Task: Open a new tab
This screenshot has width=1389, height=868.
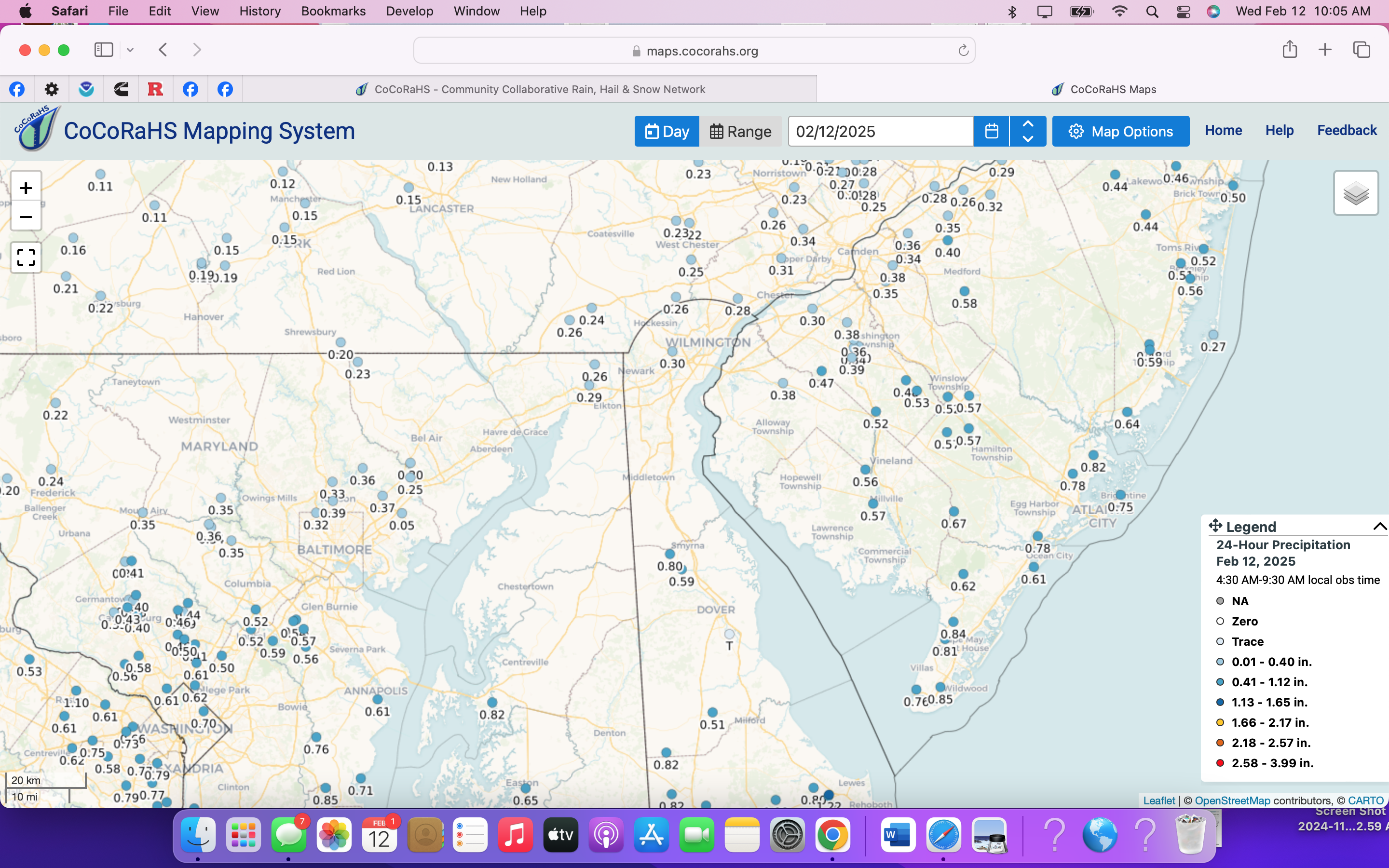Action: tap(1325, 50)
